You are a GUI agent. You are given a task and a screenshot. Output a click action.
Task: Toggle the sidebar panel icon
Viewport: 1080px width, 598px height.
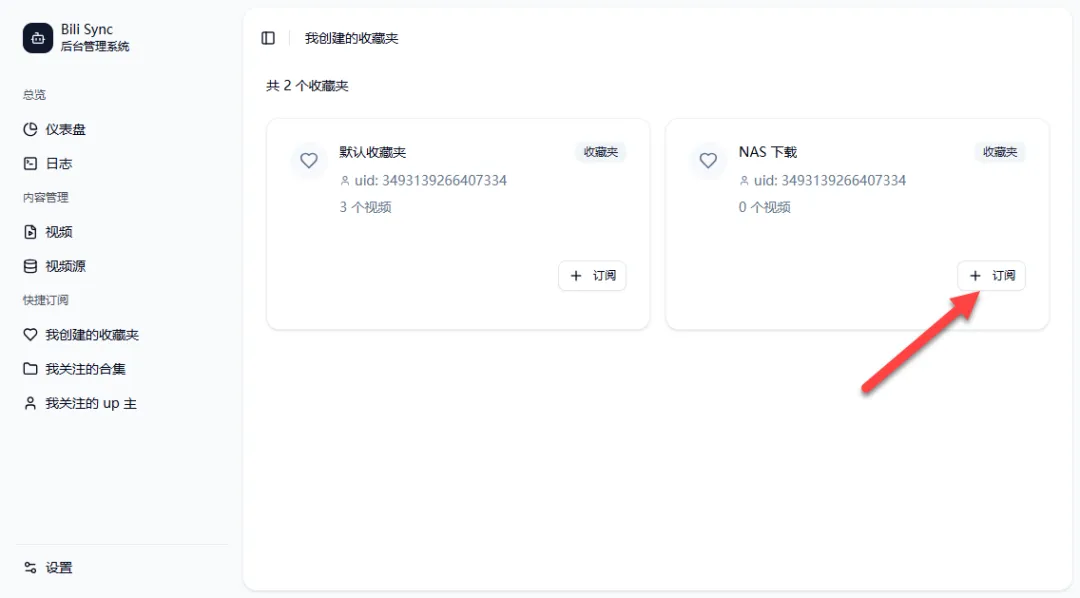pos(268,38)
